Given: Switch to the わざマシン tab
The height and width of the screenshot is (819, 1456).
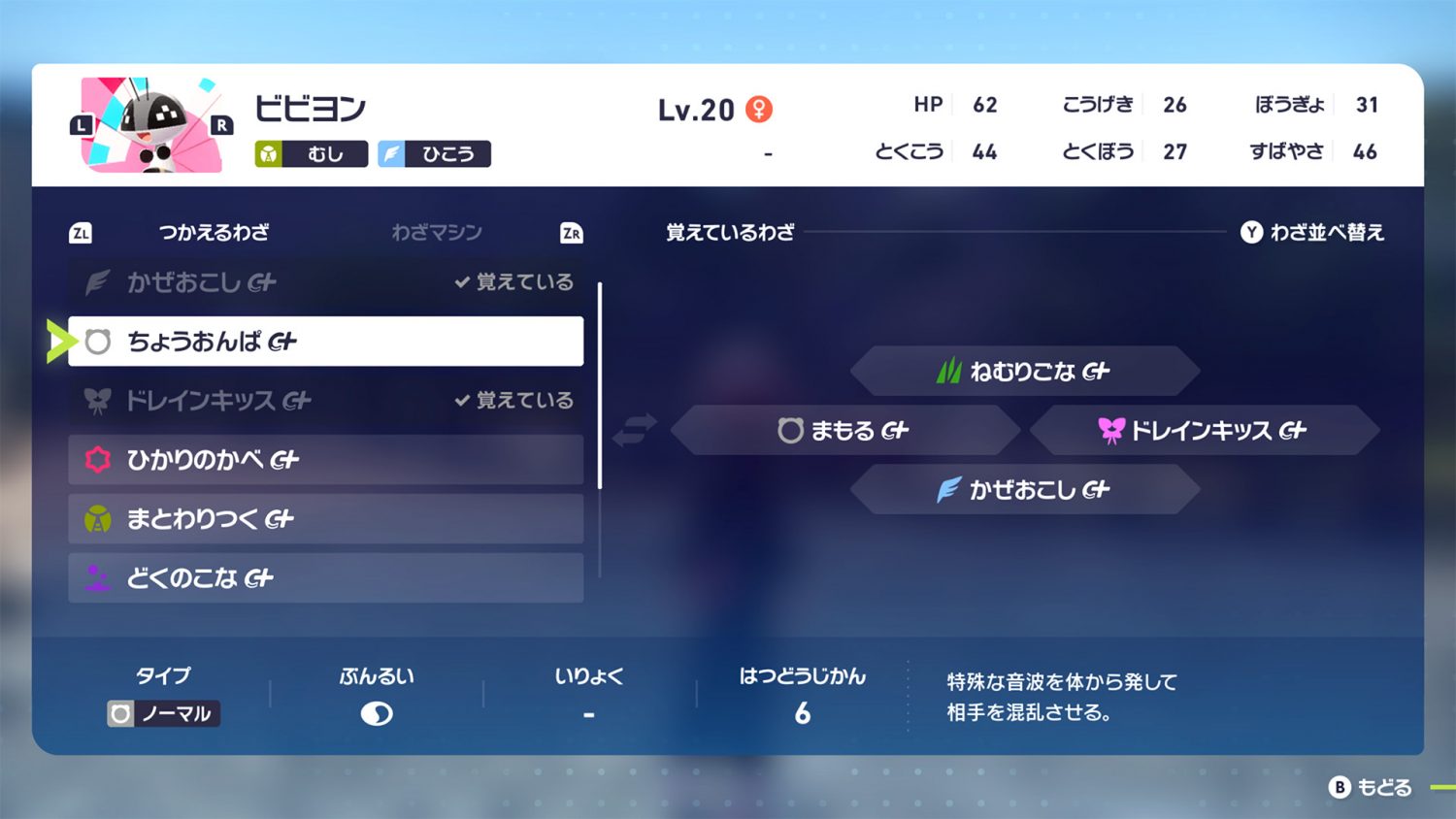Looking at the screenshot, I should tap(436, 233).
